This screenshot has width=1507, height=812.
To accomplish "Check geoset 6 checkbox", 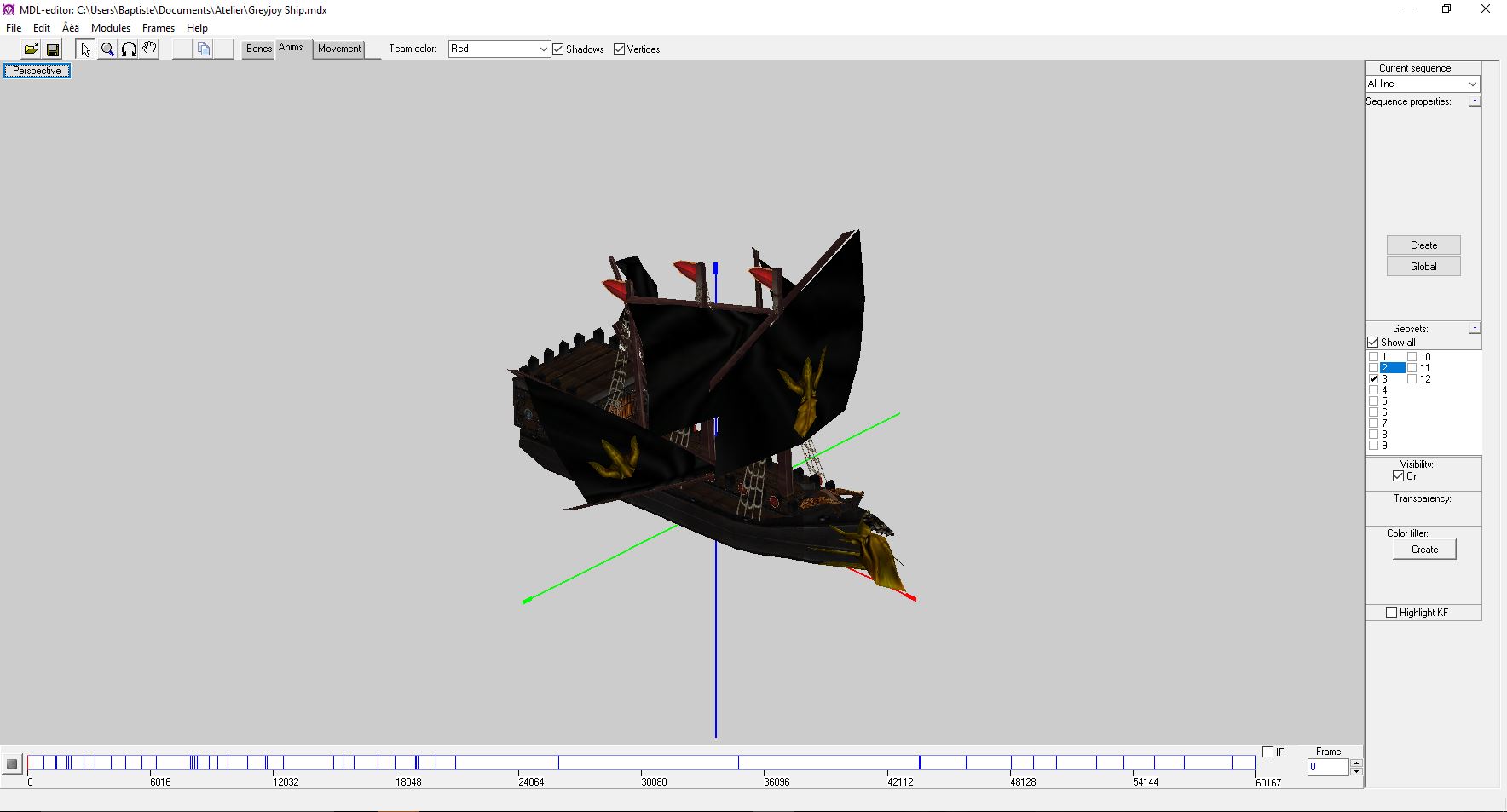I will 1373,412.
